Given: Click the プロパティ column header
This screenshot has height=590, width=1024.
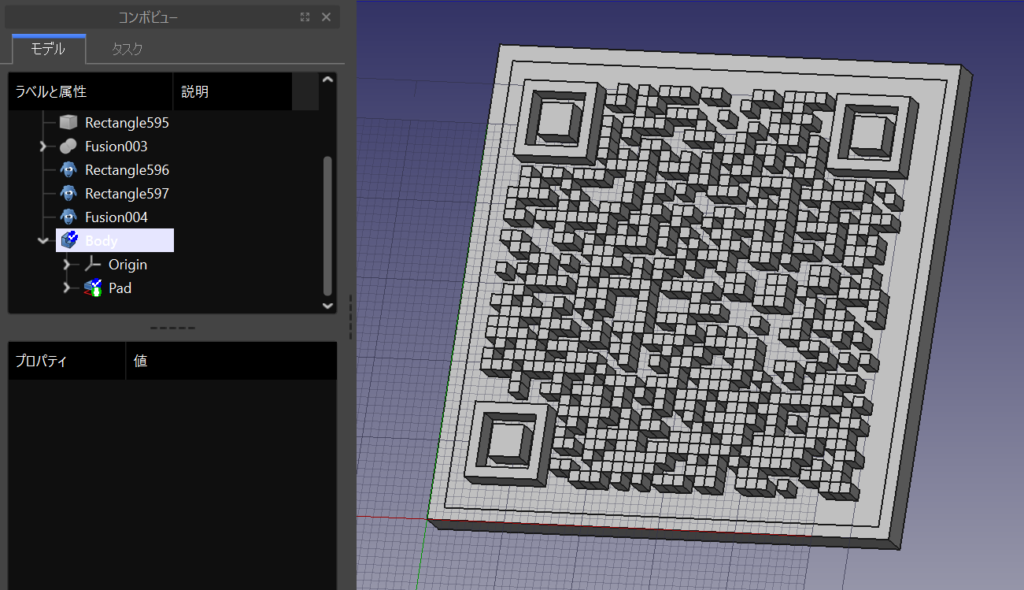Looking at the screenshot, I should 67,361.
